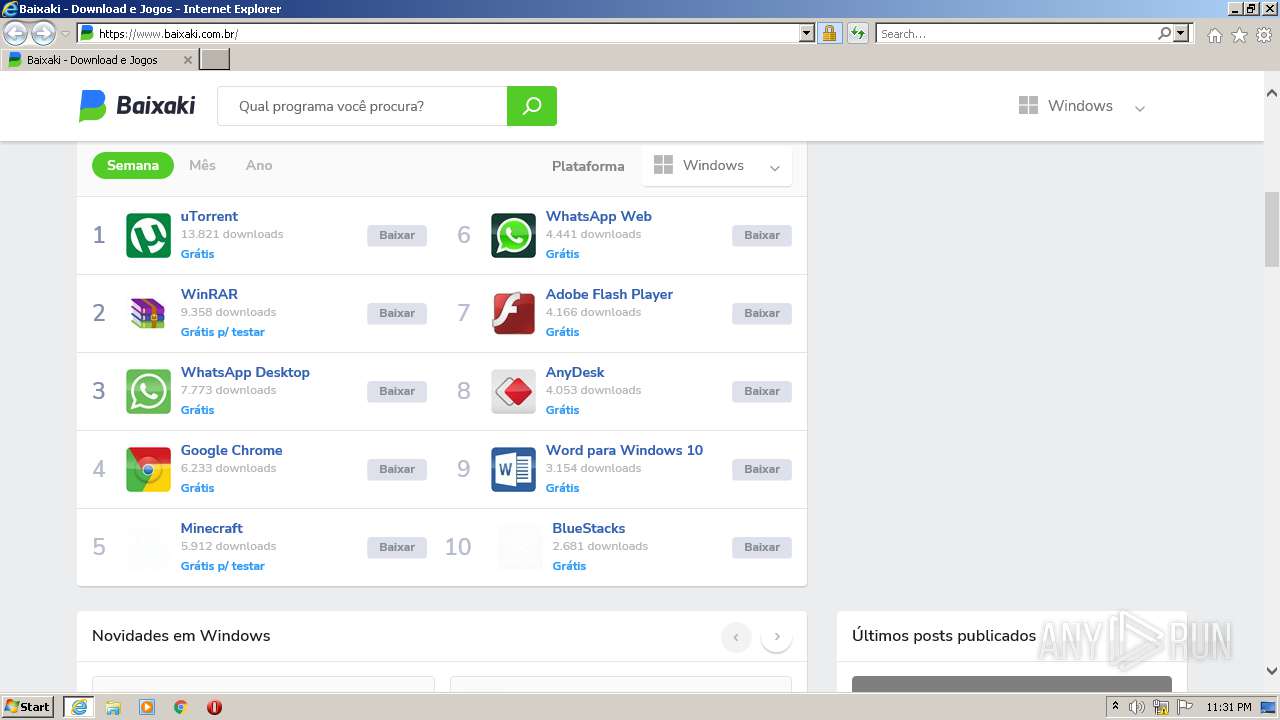Image resolution: width=1280 pixels, height=720 pixels.
Task: Open a new browser tab
Action: 215,60
